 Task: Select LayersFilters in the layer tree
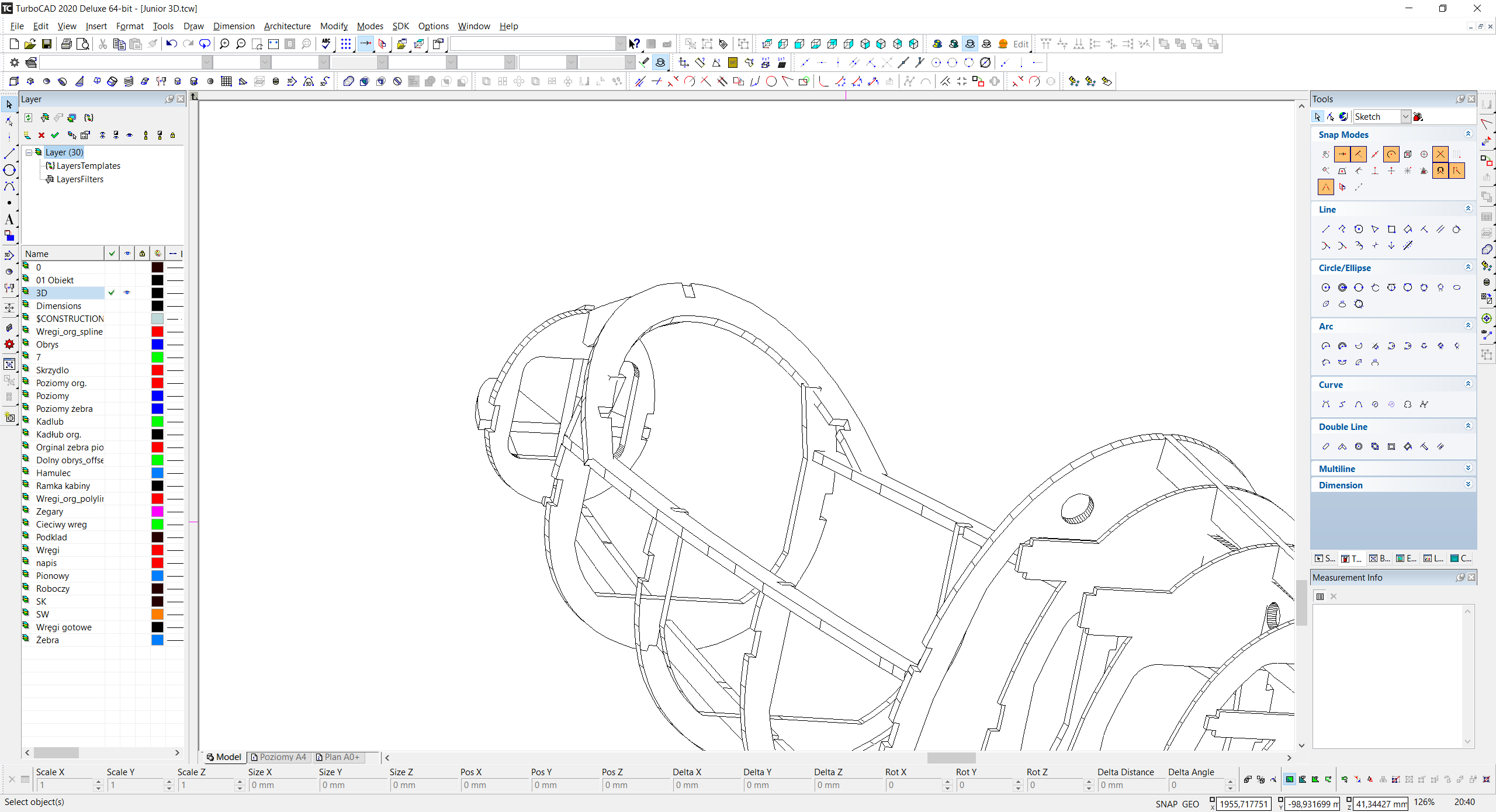79,179
